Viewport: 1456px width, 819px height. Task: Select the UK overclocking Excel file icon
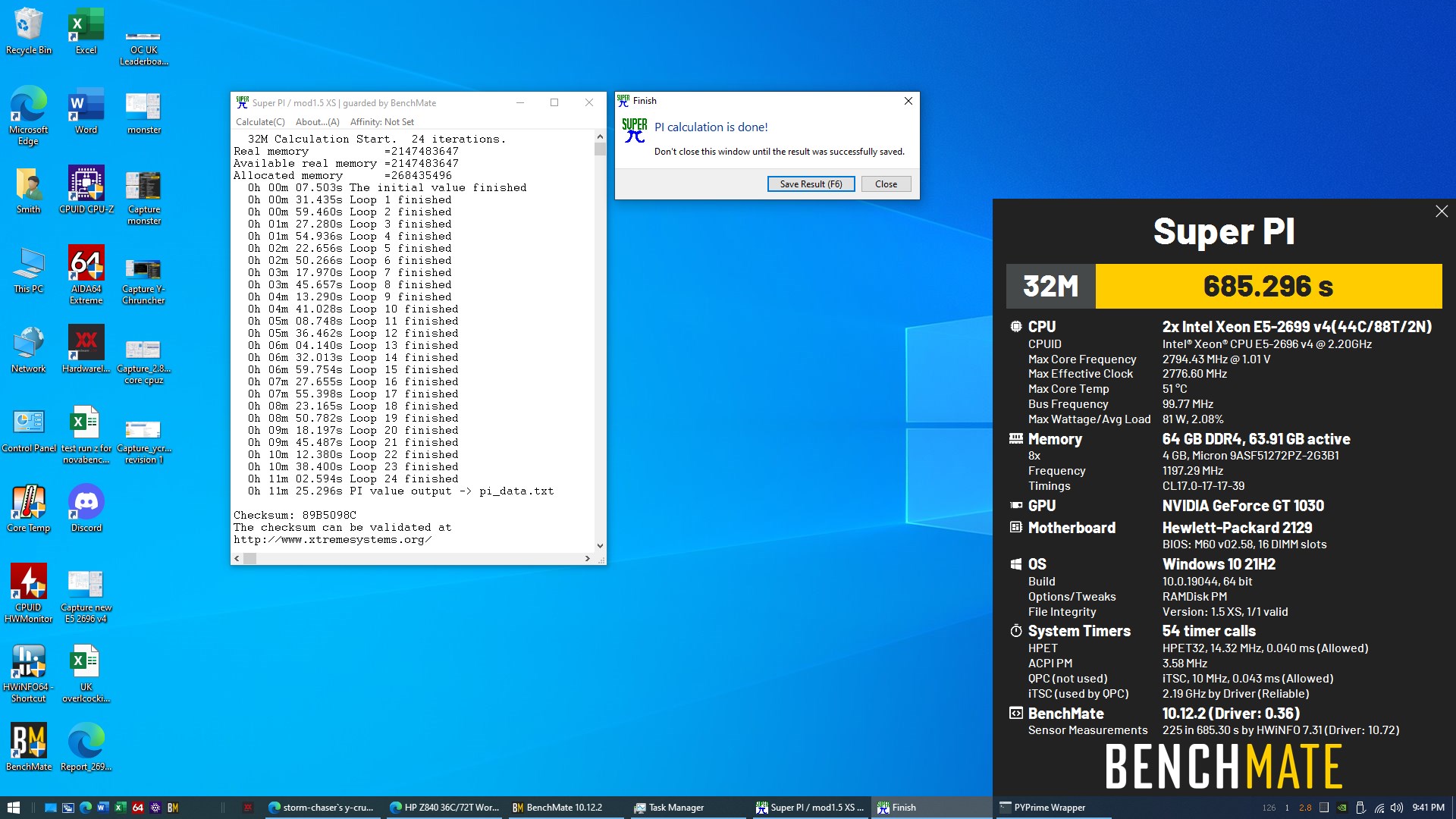tap(86, 673)
